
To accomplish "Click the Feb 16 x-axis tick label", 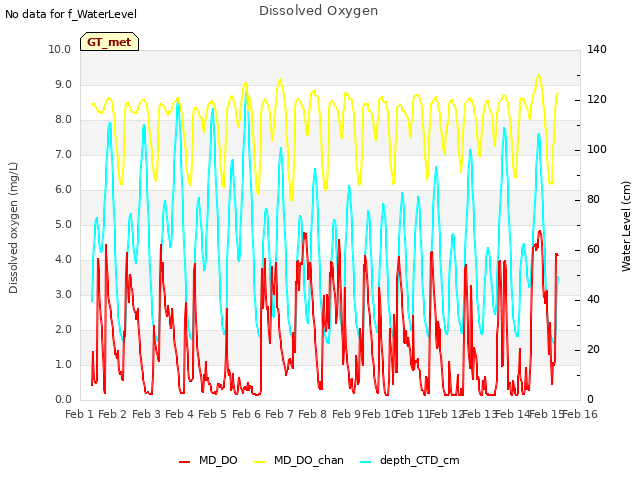I will pyautogui.click(x=580, y=414).
